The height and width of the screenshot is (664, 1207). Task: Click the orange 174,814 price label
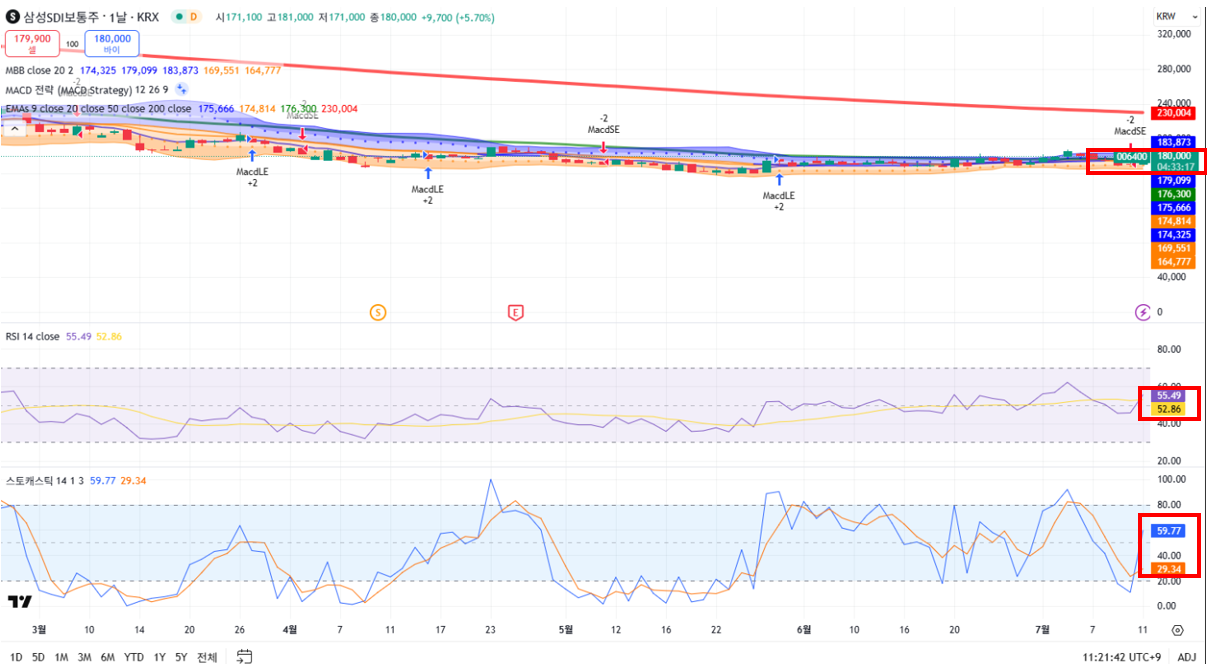click(1172, 220)
